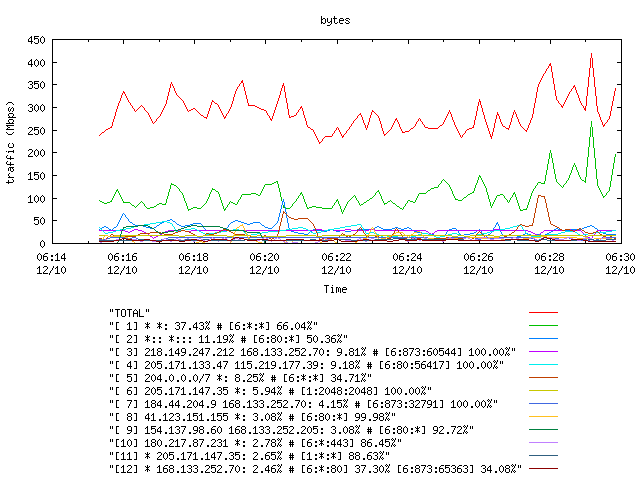The image size is (640, 480).
Task: Click the 06:20 12/10 time axis label
Action: tap(264, 264)
